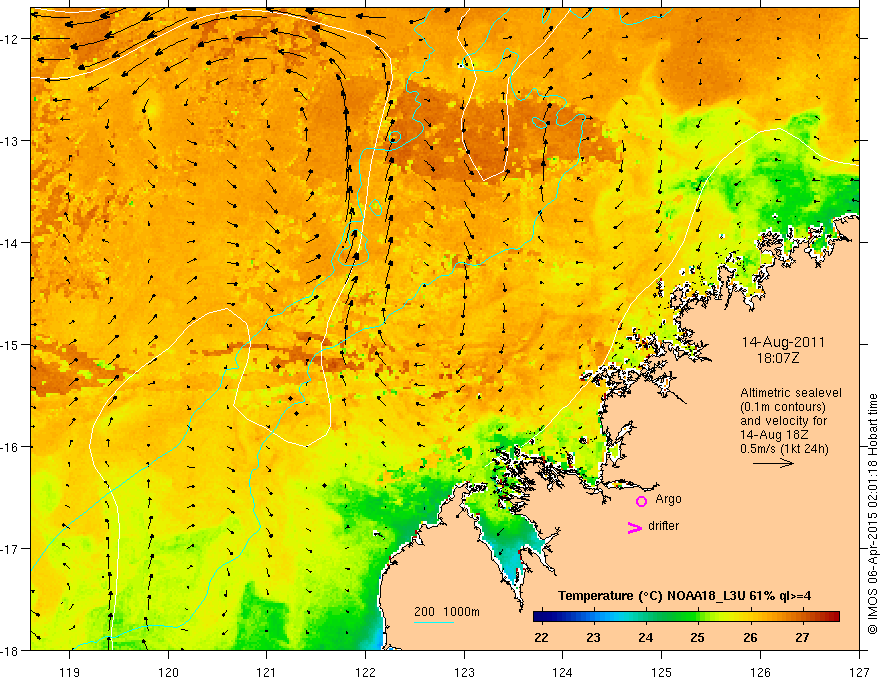Click the color bar label '25'
The image size is (880, 680).
[698, 637]
